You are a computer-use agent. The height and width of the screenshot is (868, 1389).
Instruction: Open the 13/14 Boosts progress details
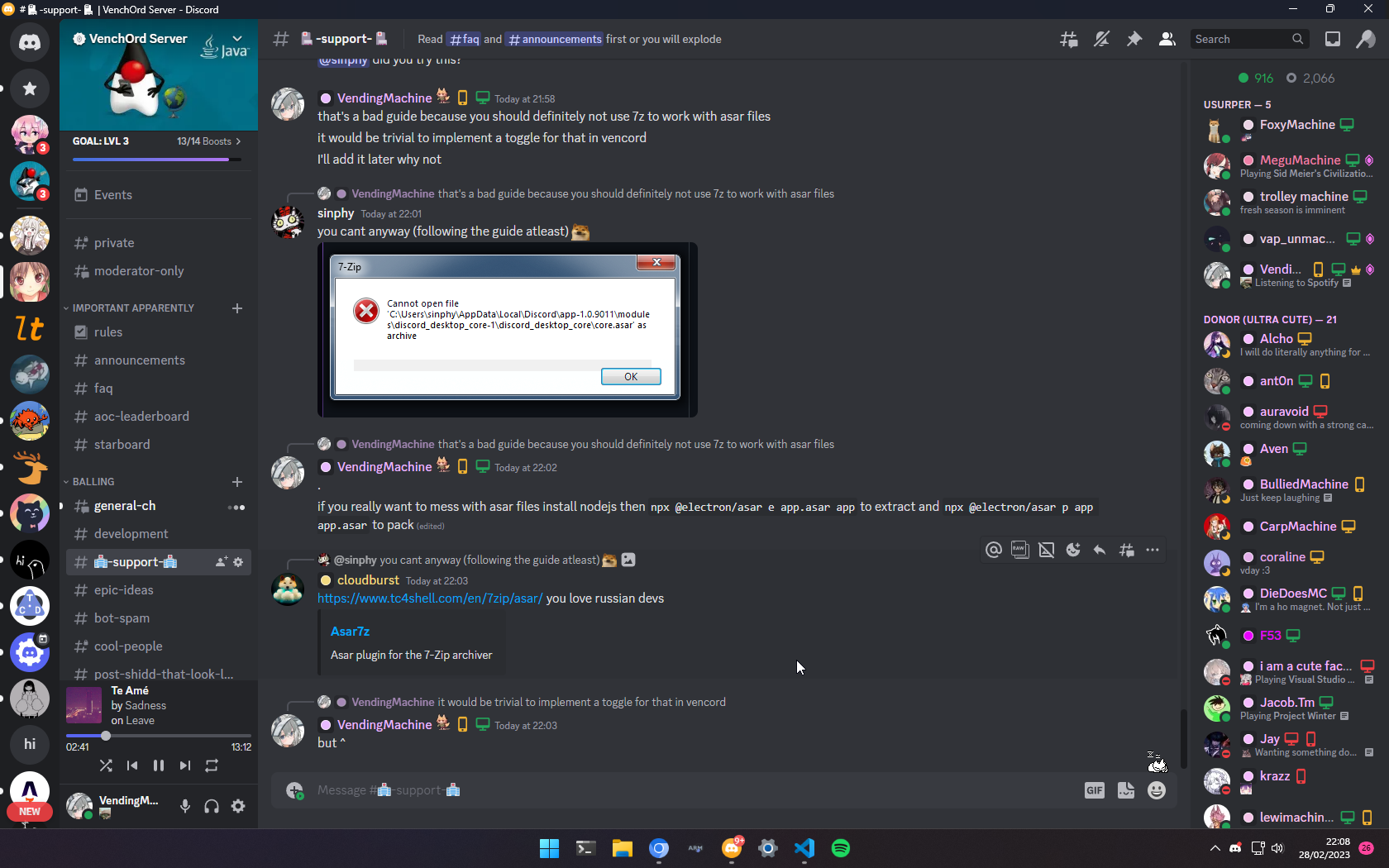(208, 141)
